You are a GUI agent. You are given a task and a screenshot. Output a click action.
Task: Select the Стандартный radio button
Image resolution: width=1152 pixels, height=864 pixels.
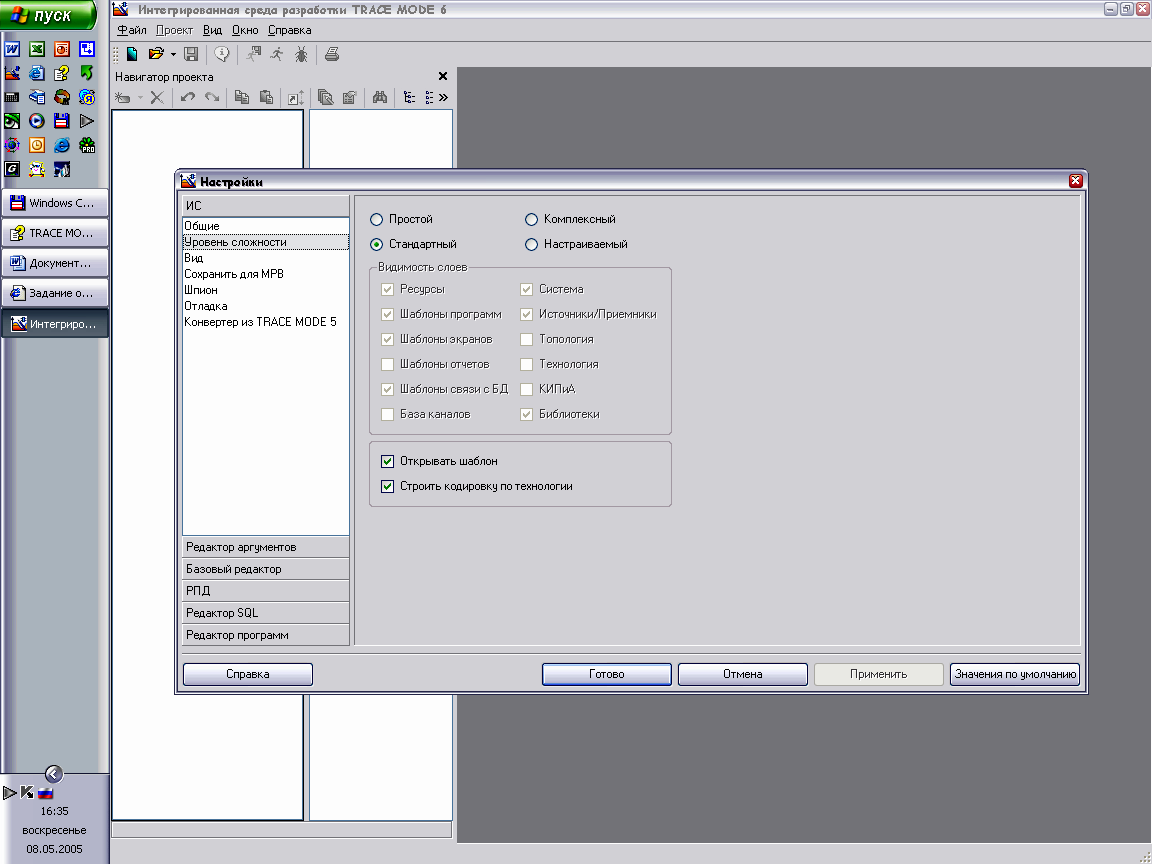pyautogui.click(x=376, y=244)
